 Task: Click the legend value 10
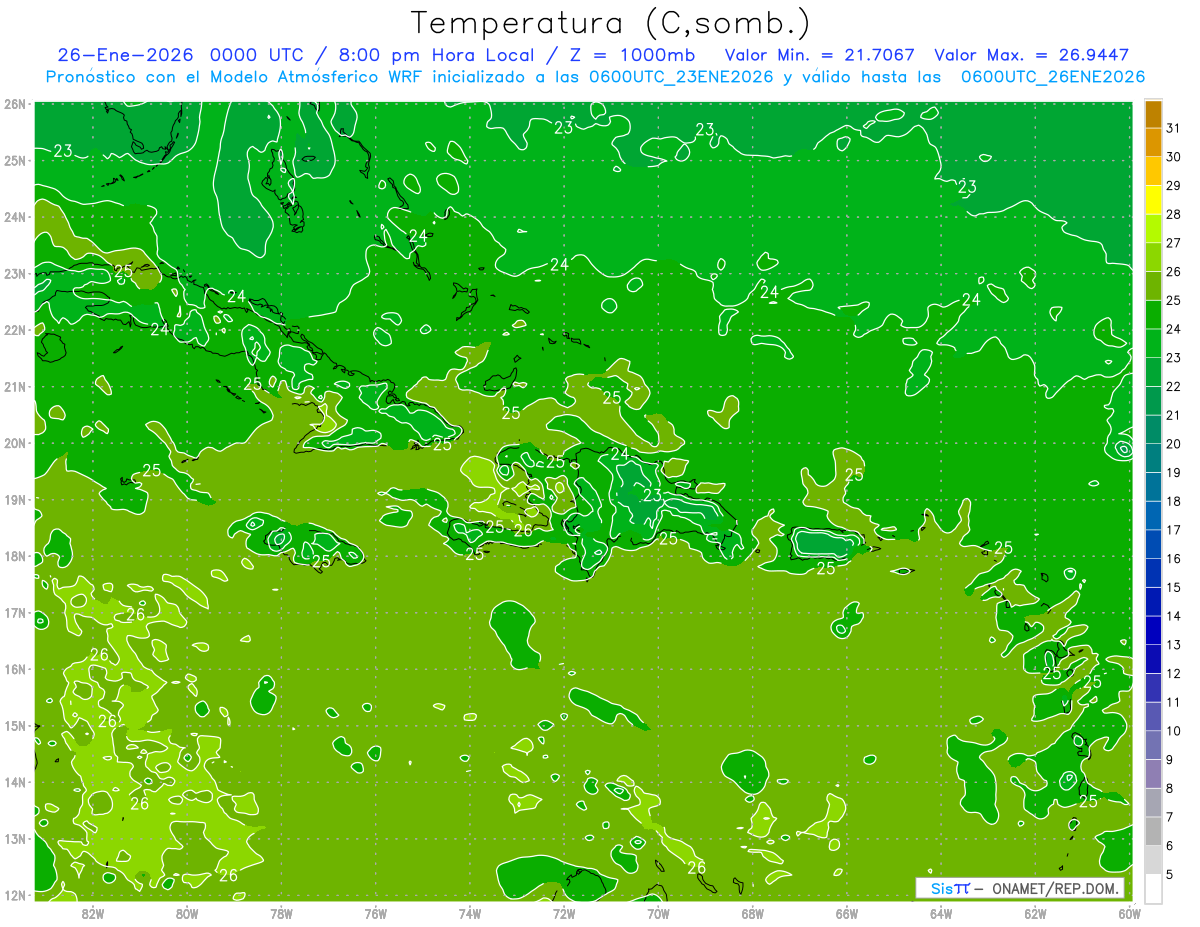click(x=1173, y=731)
